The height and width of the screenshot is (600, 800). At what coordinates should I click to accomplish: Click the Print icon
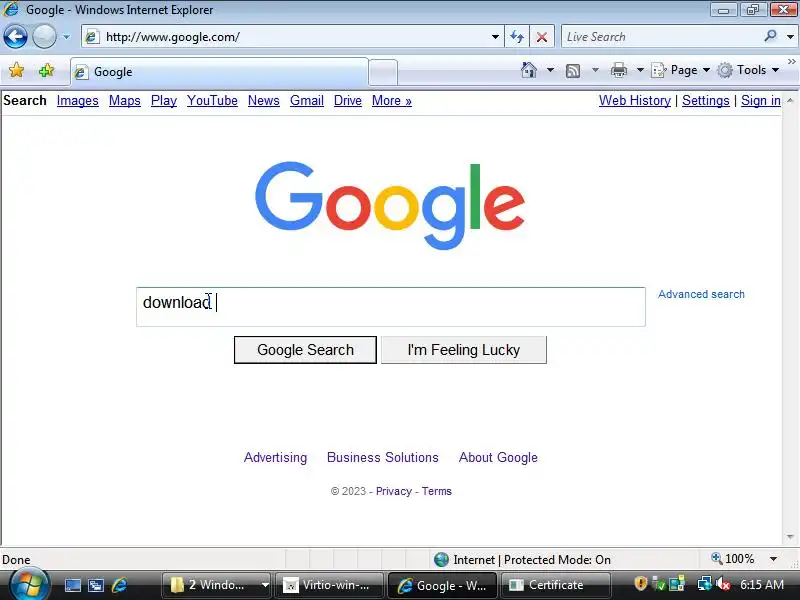[619, 70]
